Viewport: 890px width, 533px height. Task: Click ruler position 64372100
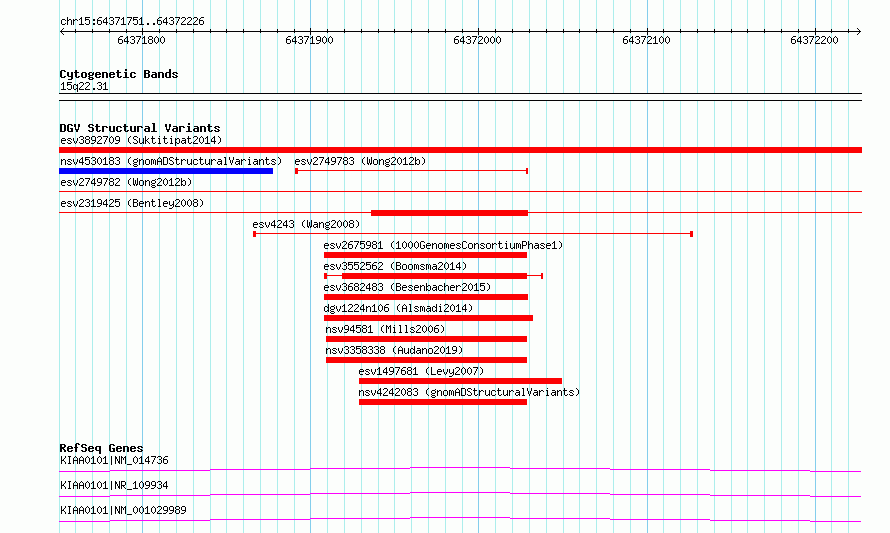pyautogui.click(x=646, y=40)
